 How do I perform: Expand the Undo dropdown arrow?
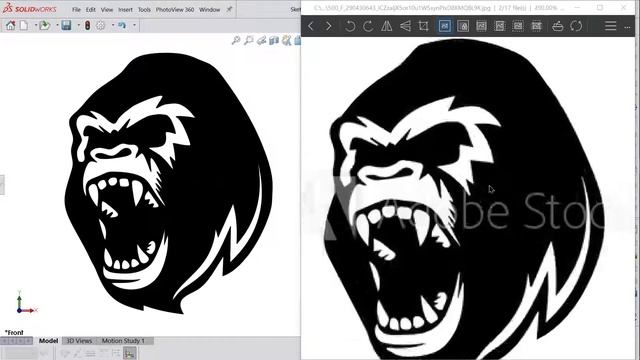tap(134, 25)
